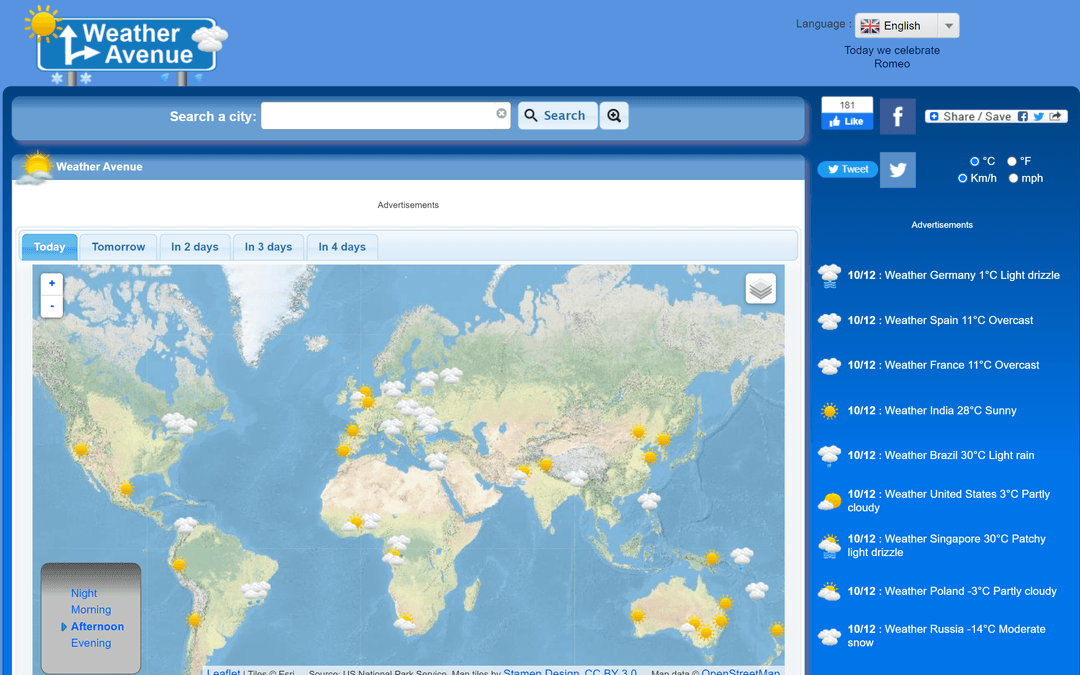Click the map layers icon

(760, 289)
